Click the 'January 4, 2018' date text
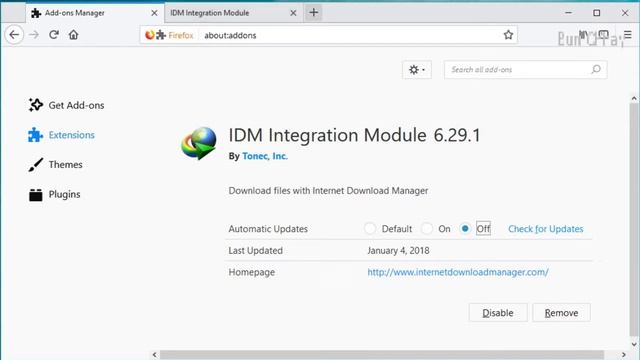This screenshot has height=360, width=640. click(398, 251)
